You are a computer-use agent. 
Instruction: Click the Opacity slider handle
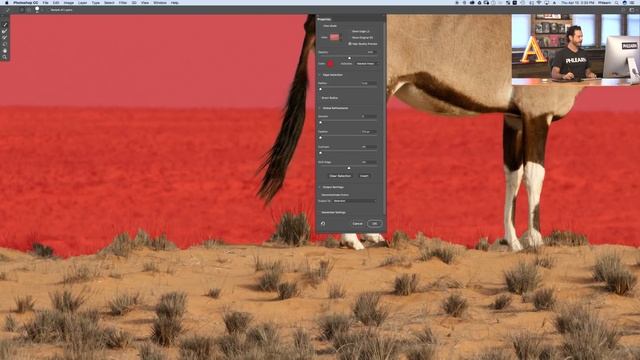tap(349, 58)
